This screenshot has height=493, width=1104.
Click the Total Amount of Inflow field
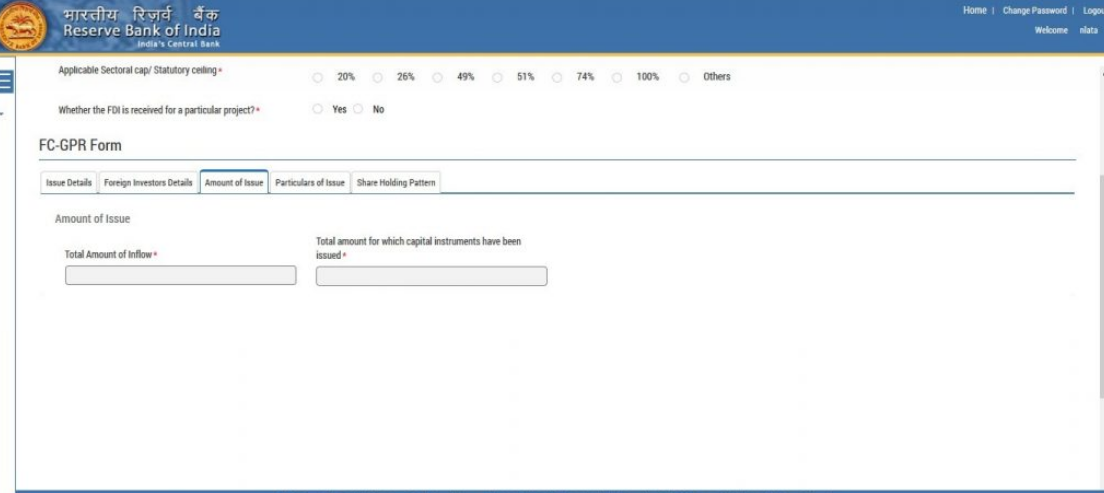pos(180,275)
